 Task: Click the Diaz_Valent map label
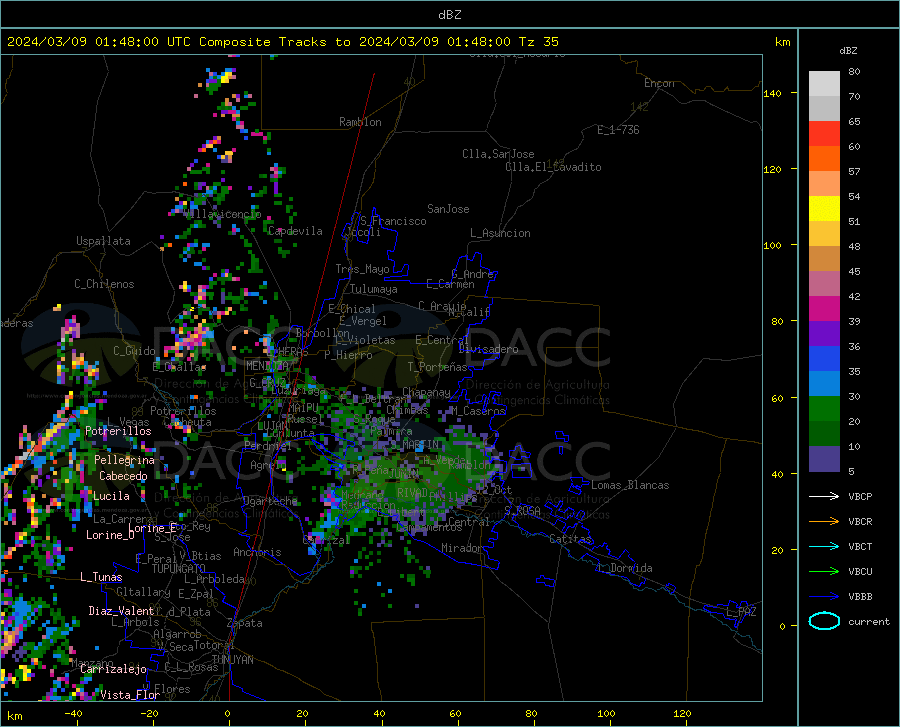(121, 611)
